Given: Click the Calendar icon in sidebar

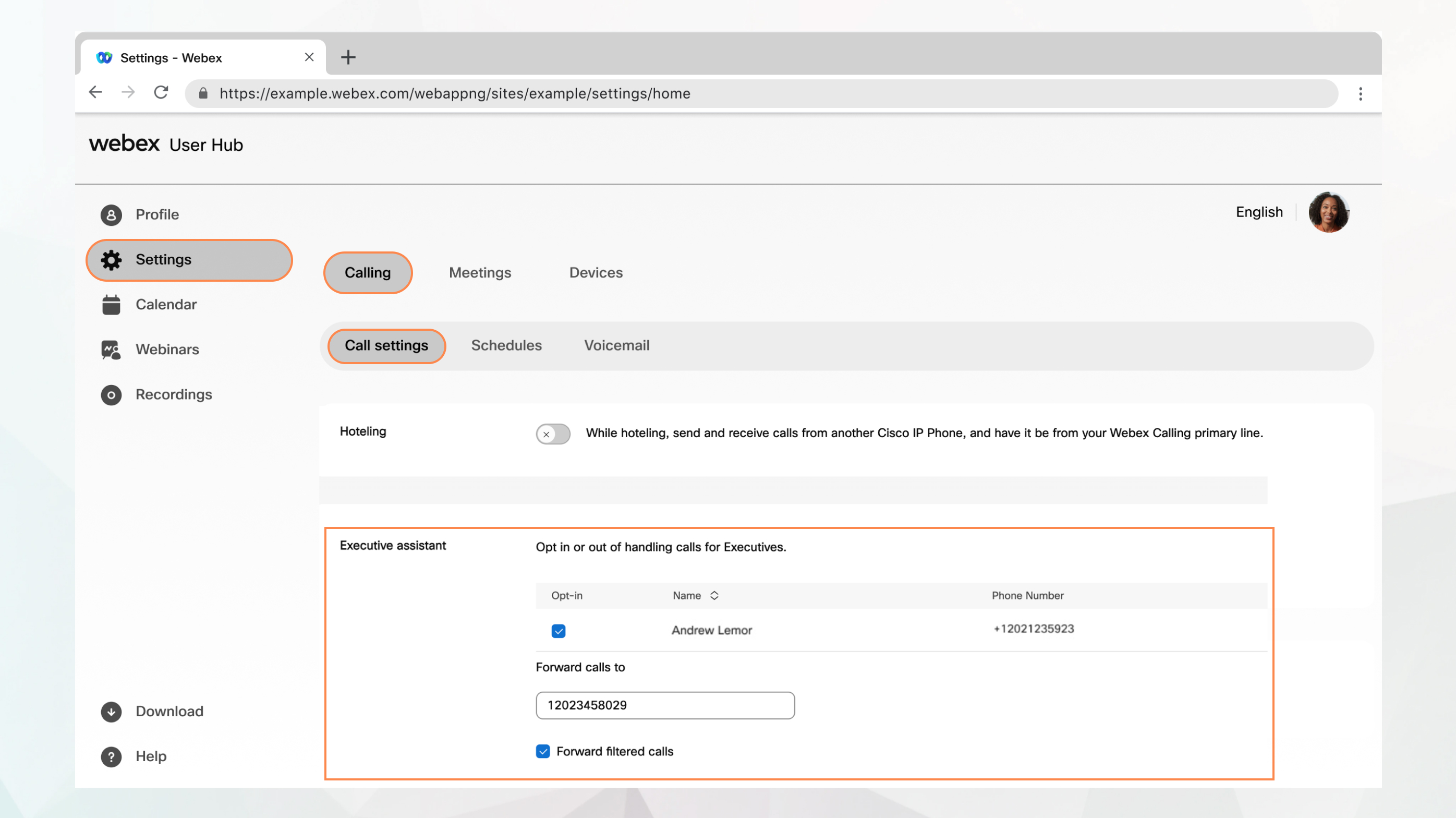Looking at the screenshot, I should pyautogui.click(x=110, y=303).
